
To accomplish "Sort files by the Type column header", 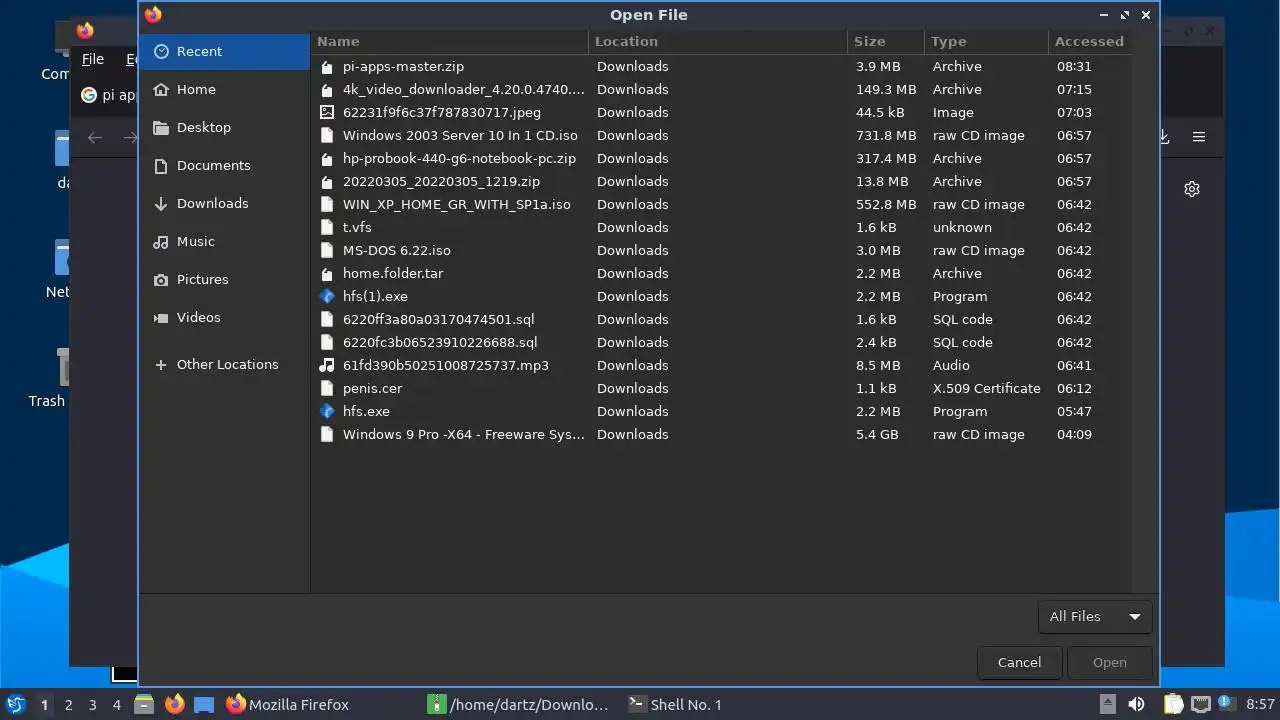I will pos(985,41).
